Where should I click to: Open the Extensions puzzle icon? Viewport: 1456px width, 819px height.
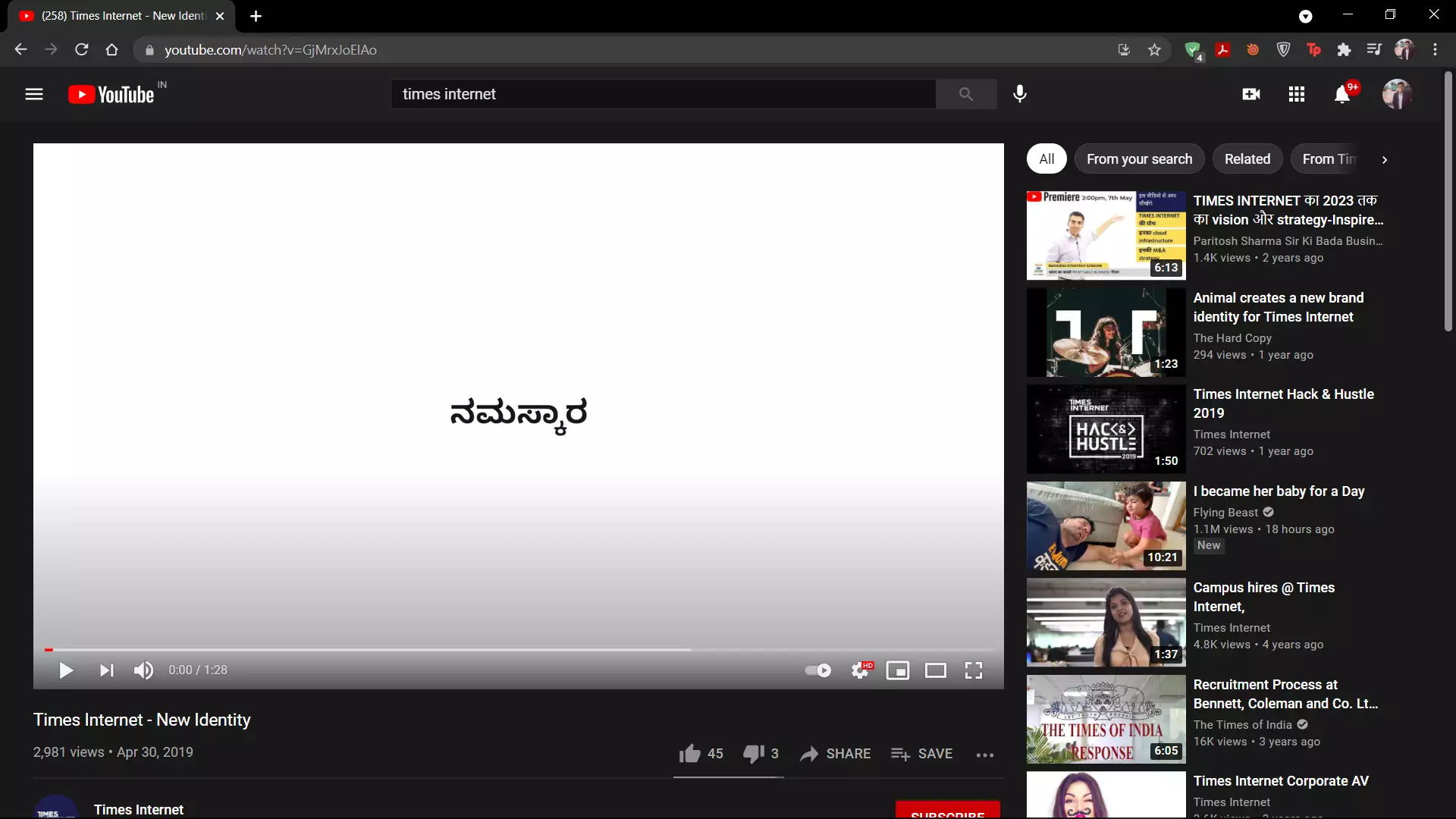coord(1344,50)
